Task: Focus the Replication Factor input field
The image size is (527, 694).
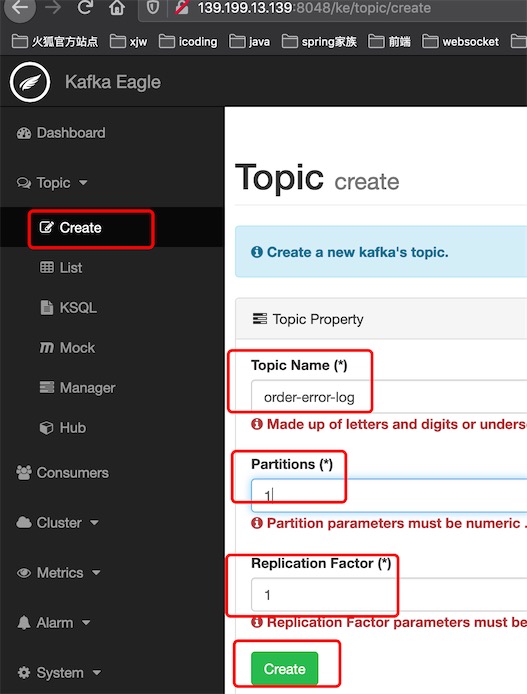Action: point(389,594)
